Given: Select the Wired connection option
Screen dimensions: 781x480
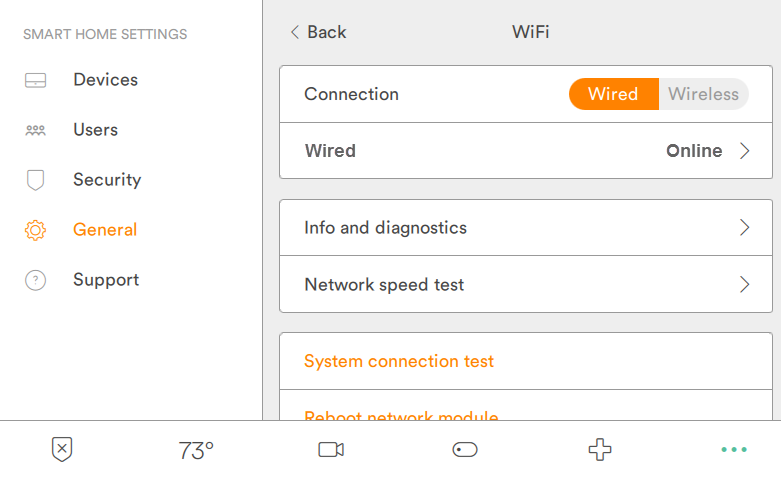Looking at the screenshot, I should point(613,94).
